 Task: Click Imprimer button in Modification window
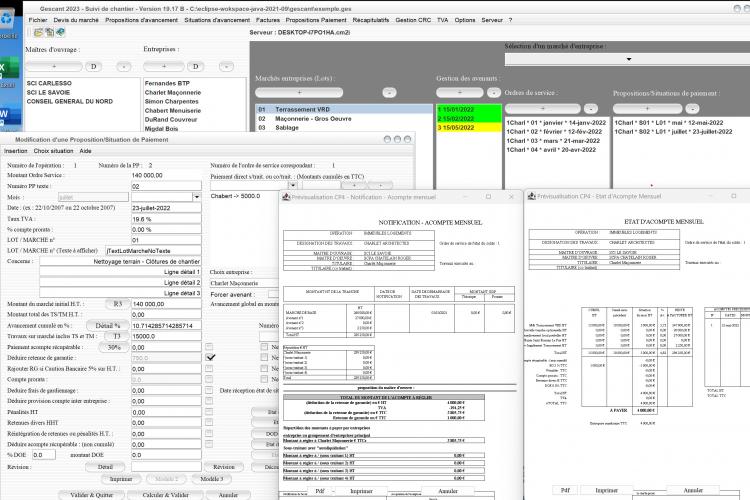click(121, 478)
